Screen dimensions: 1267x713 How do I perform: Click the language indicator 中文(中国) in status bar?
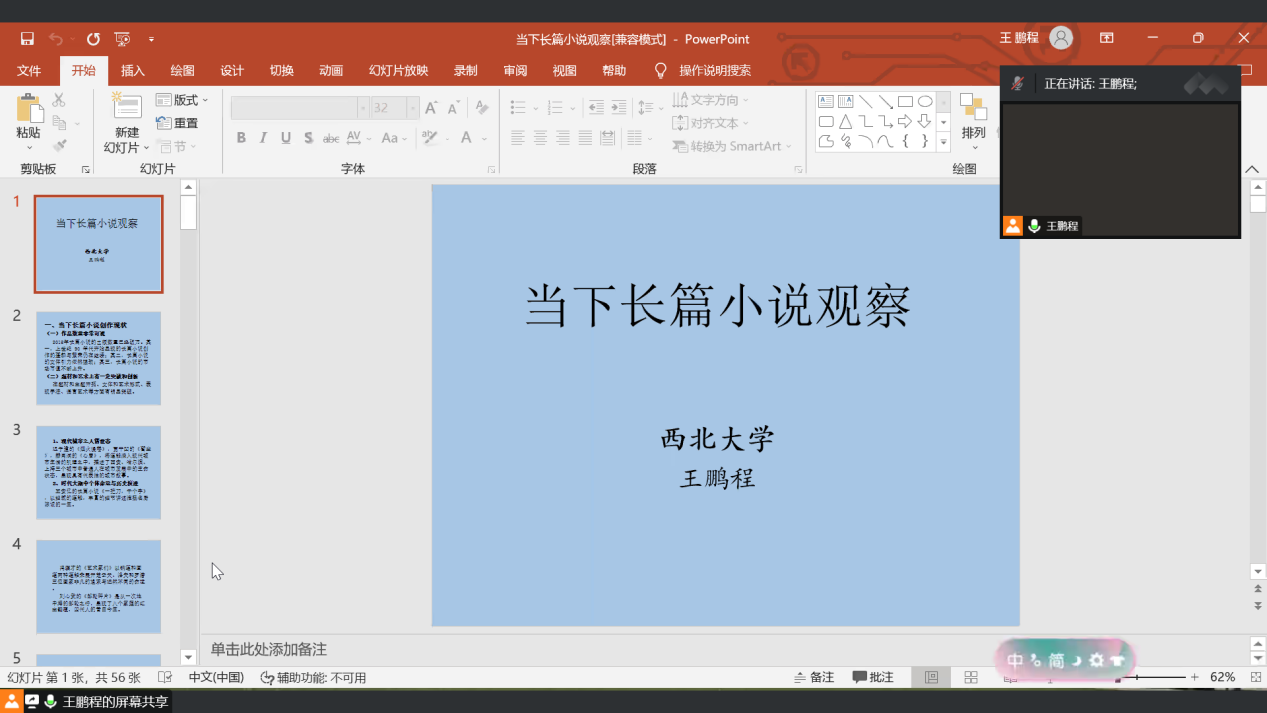(x=216, y=677)
